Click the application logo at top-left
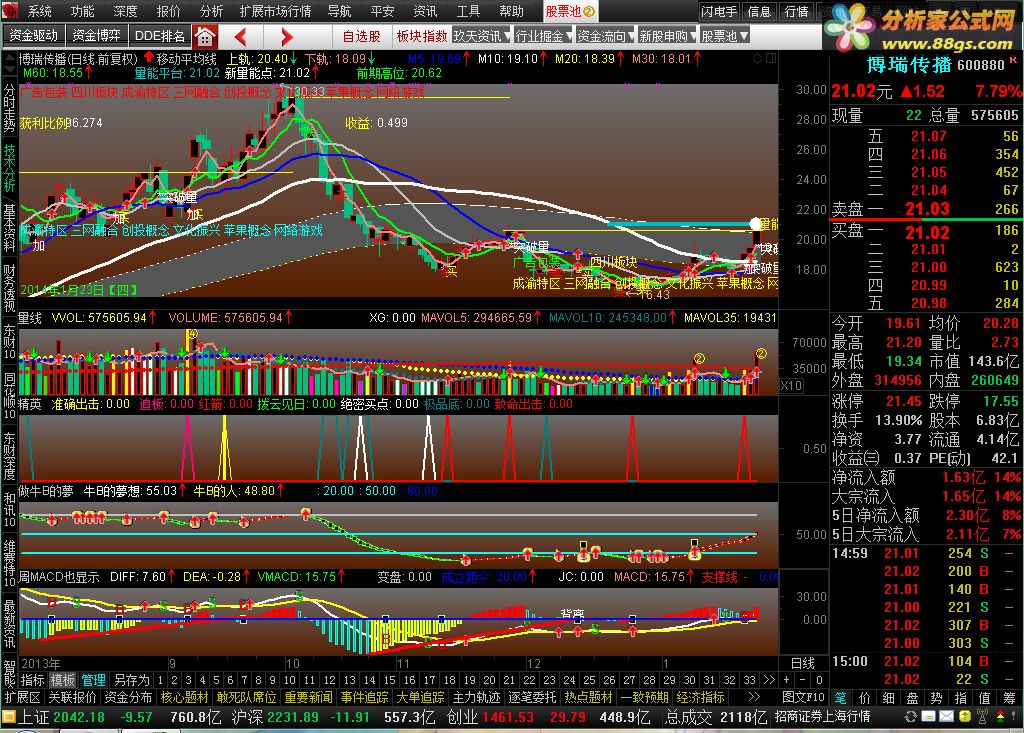Image resolution: width=1024 pixels, height=733 pixels. 8,11
